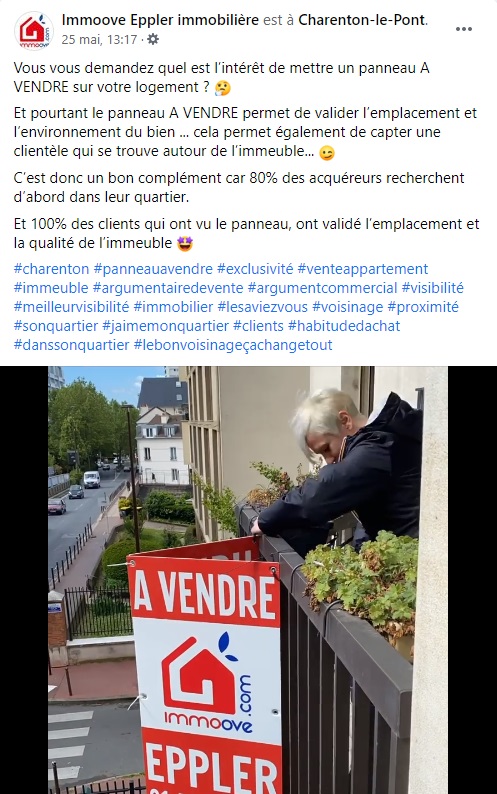Open the #panneauavendre hashtag
497x794 pixels.
click(154, 268)
